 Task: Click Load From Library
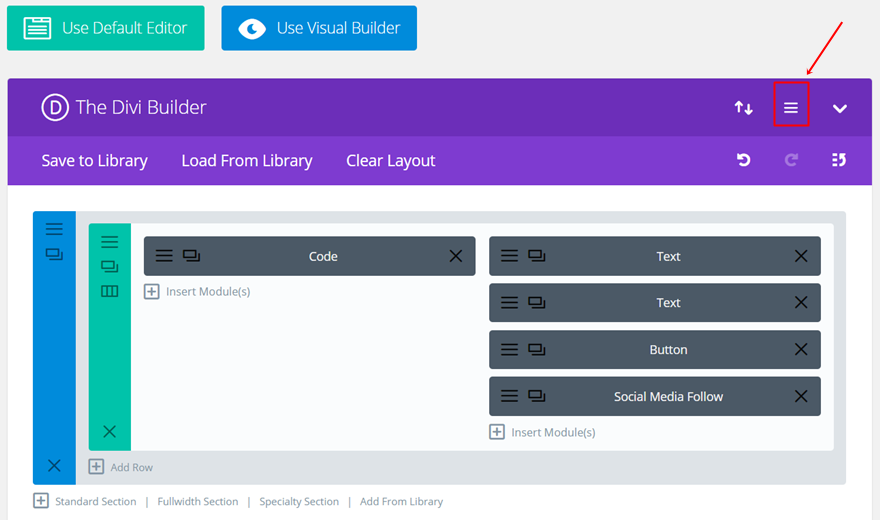[247, 161]
